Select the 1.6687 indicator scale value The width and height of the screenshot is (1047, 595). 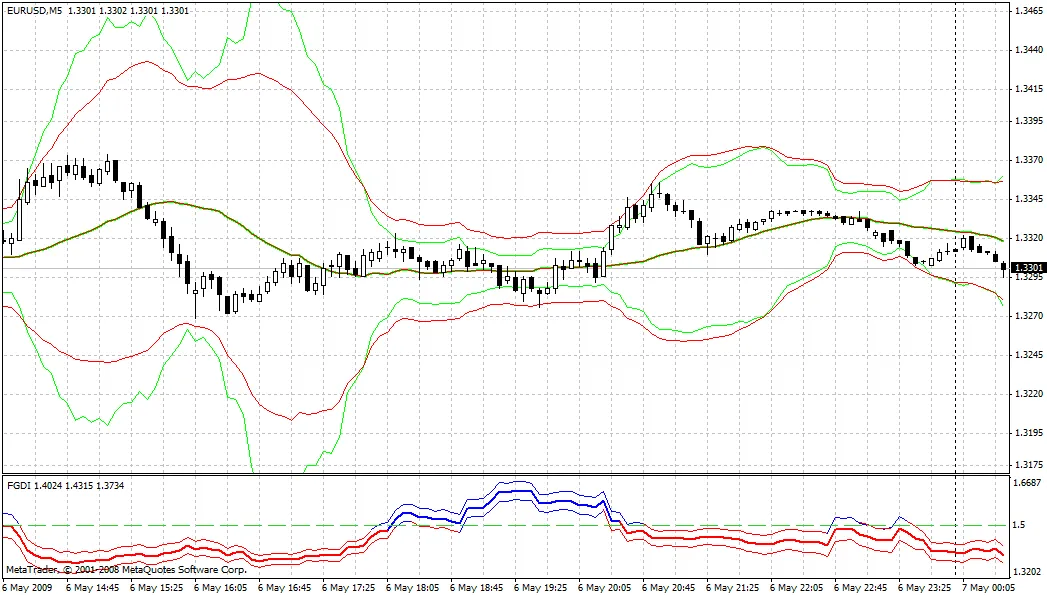tap(1029, 483)
